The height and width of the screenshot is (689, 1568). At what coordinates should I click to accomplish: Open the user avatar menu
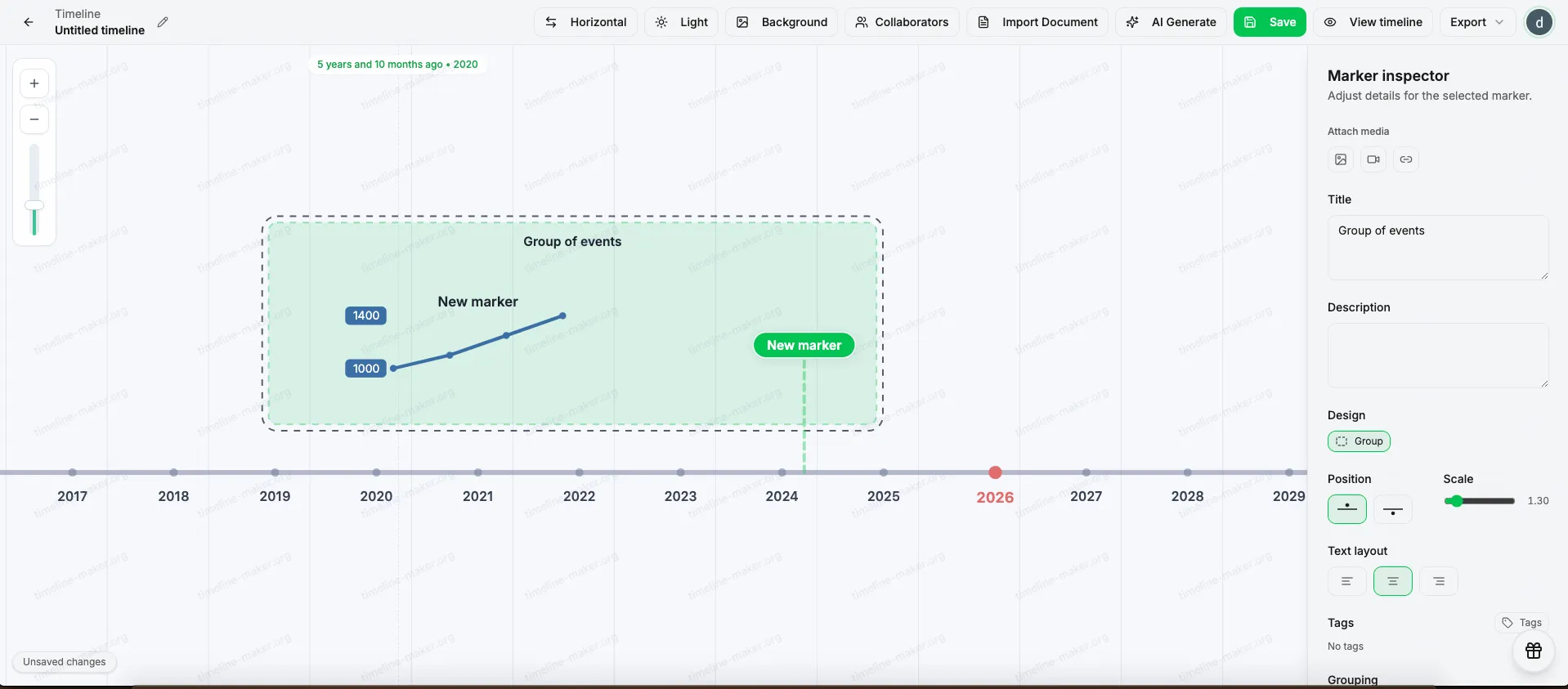(x=1539, y=22)
